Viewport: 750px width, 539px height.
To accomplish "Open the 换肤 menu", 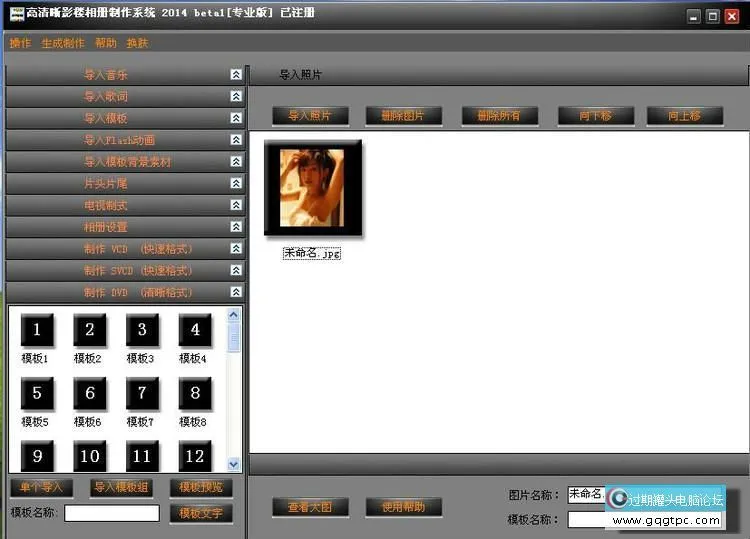I will coord(137,43).
